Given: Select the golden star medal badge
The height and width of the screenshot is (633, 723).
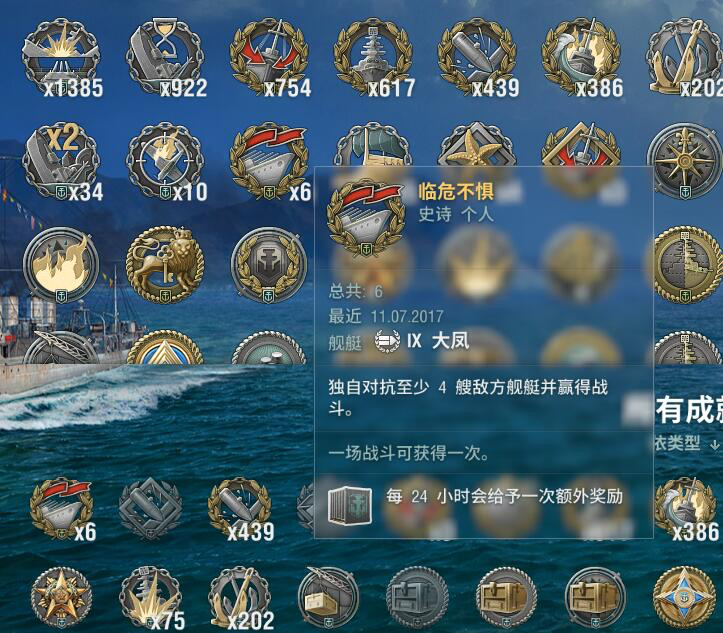Looking at the screenshot, I should (x=61, y=597).
